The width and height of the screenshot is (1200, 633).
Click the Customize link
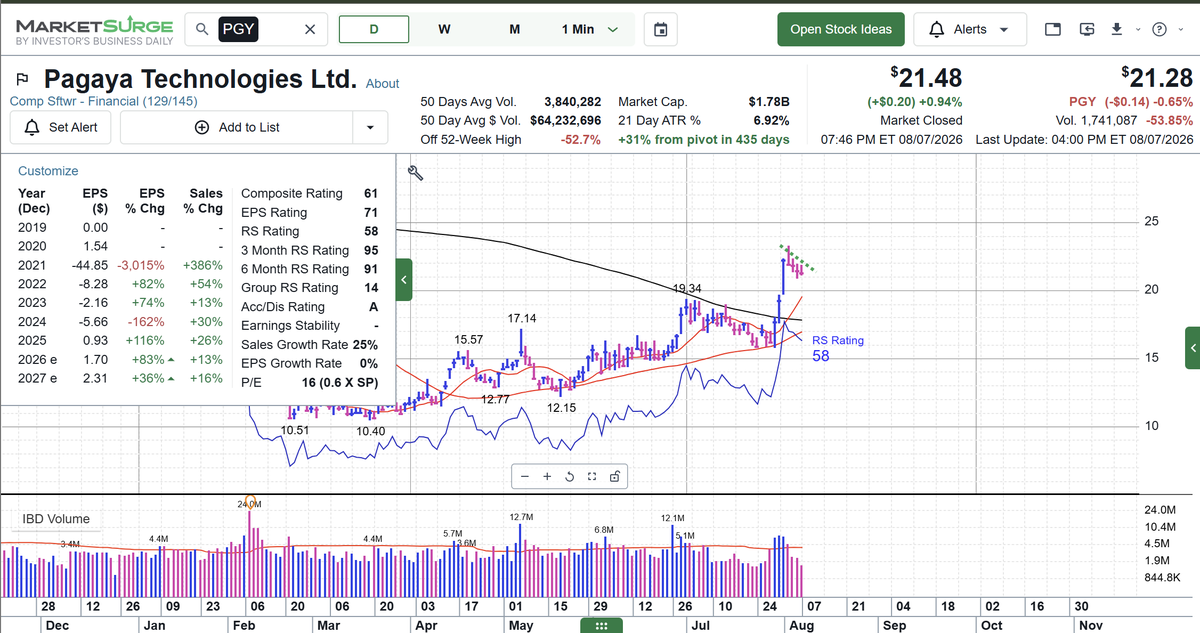(48, 171)
